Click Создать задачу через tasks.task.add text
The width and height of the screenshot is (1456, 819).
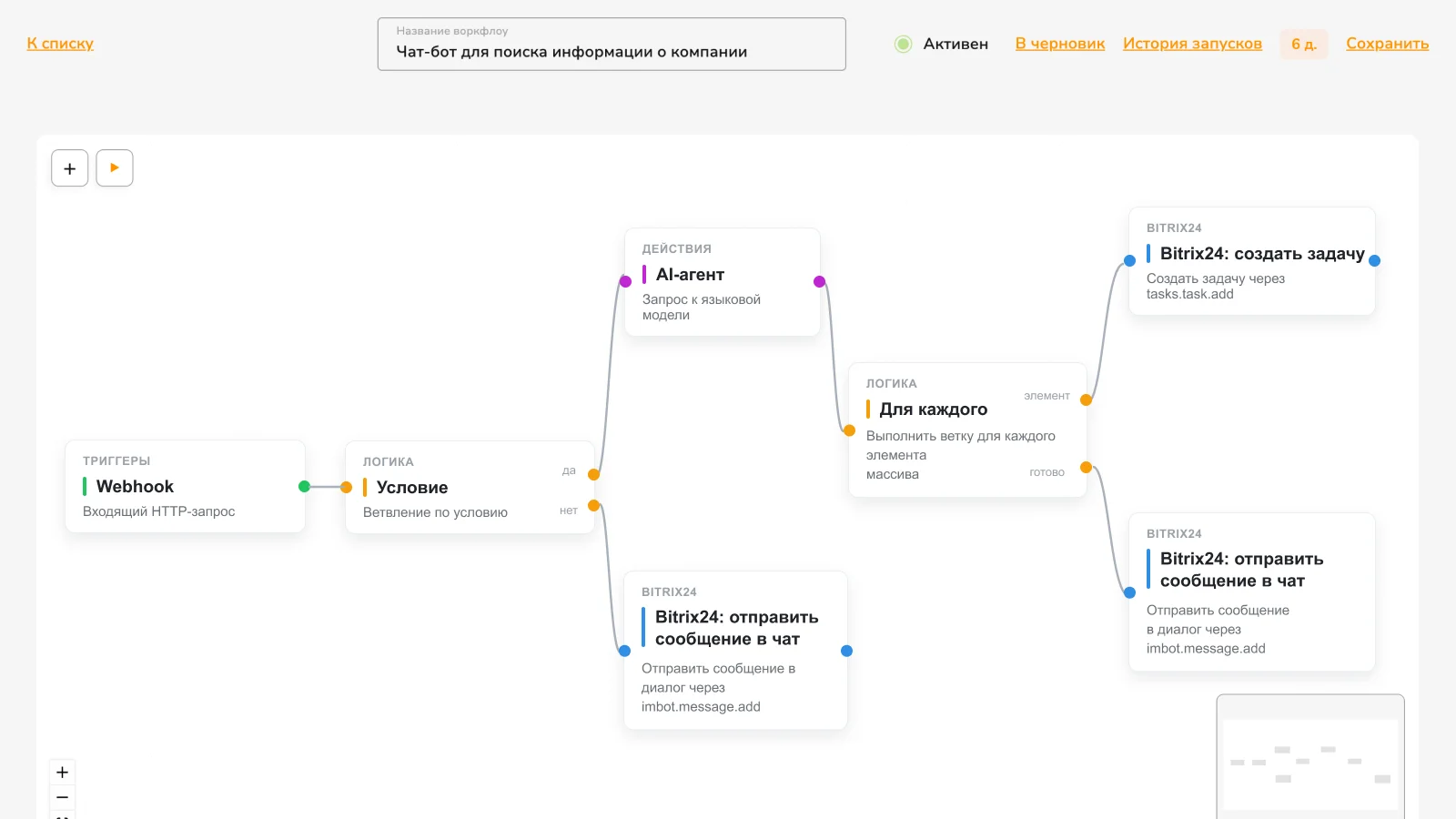pyautogui.click(x=1216, y=287)
